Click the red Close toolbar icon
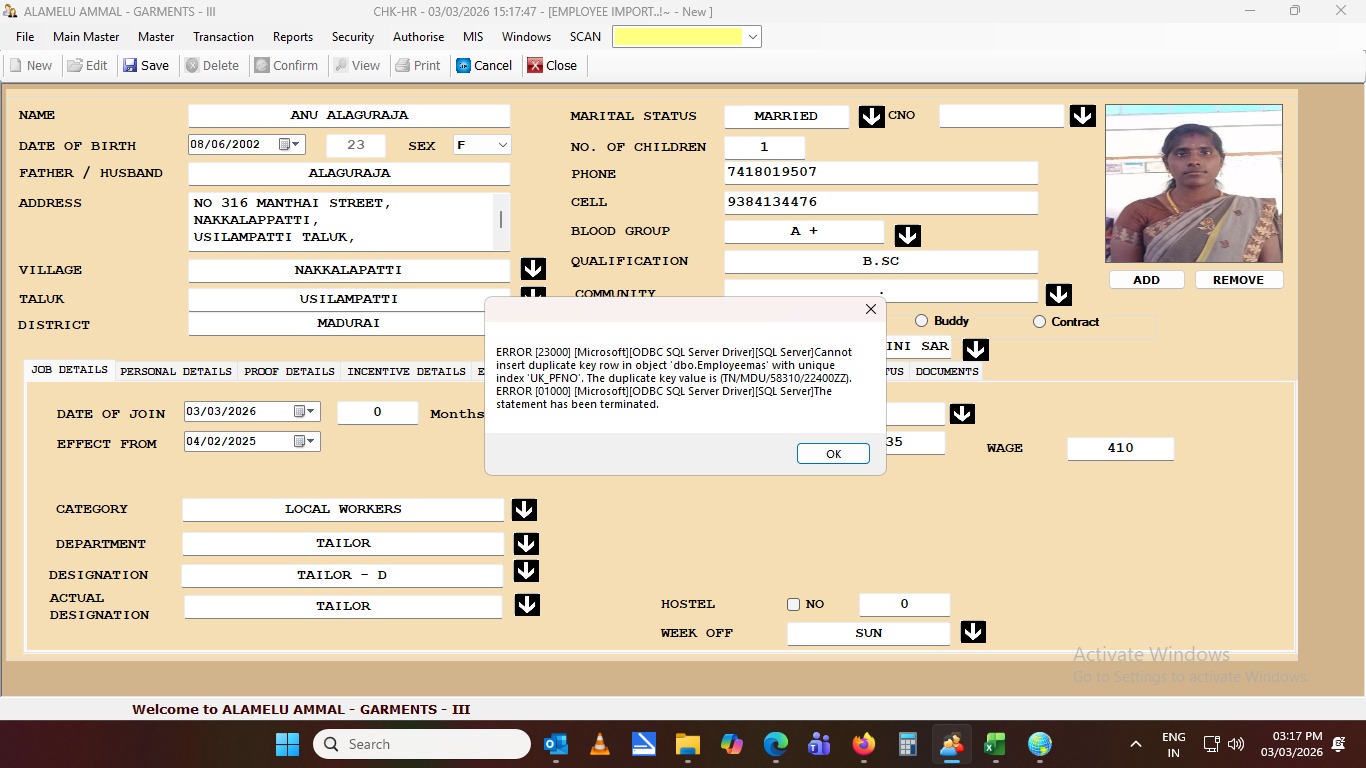 tap(535, 65)
